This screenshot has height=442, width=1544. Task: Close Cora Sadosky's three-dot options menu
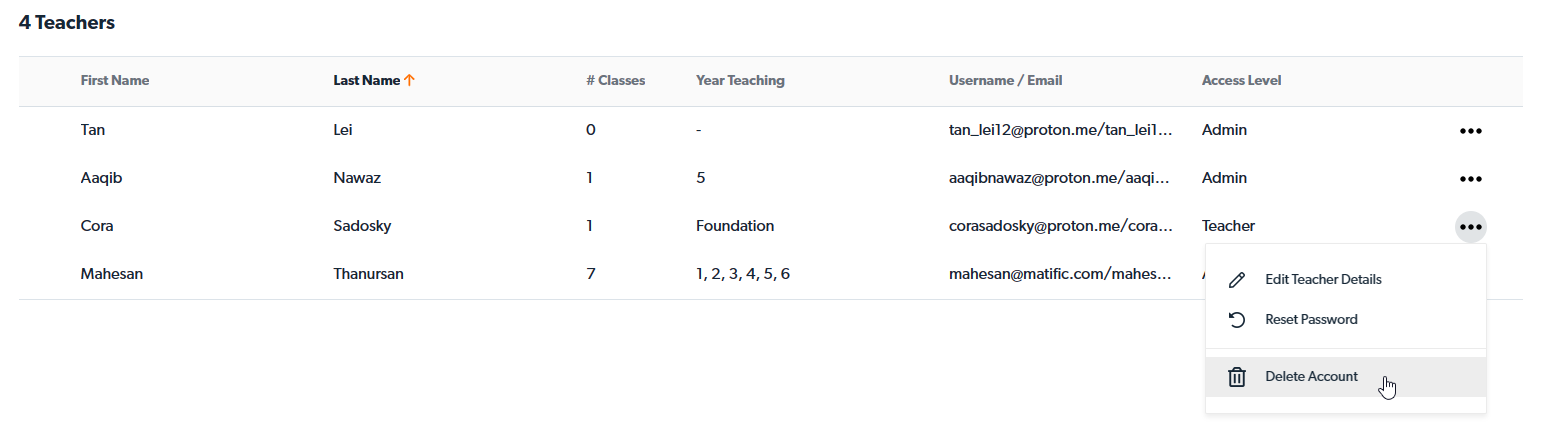click(1469, 226)
